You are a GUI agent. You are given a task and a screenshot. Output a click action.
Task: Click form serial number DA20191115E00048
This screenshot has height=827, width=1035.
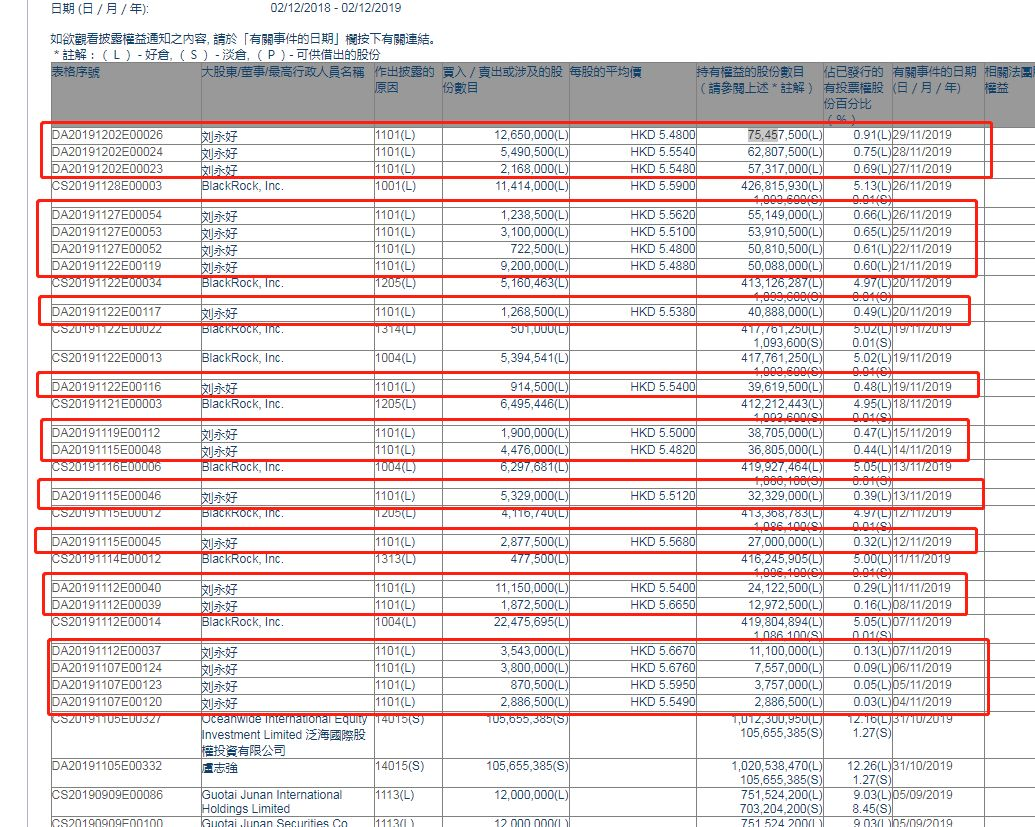point(107,450)
